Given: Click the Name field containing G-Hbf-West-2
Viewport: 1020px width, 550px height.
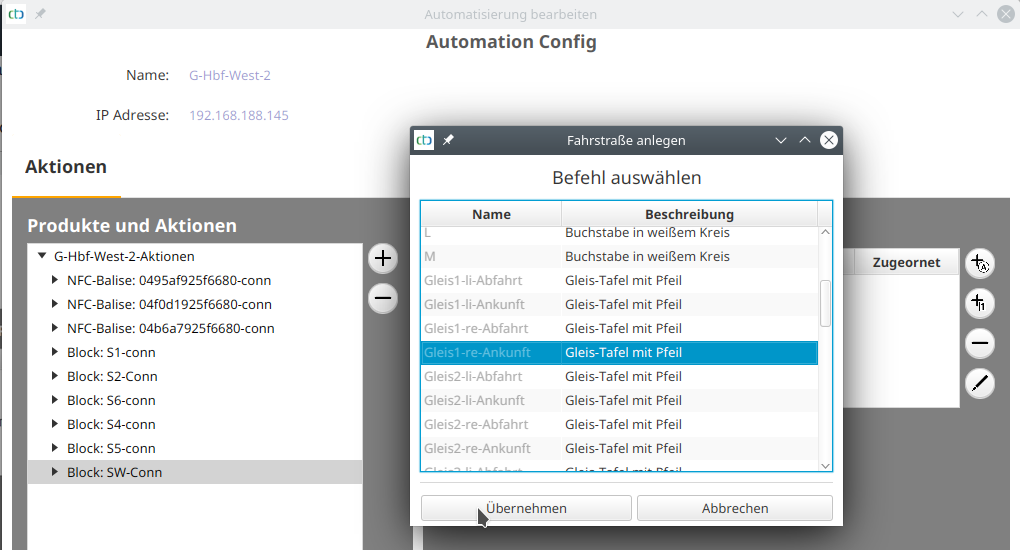Looking at the screenshot, I should pyautogui.click(x=230, y=75).
